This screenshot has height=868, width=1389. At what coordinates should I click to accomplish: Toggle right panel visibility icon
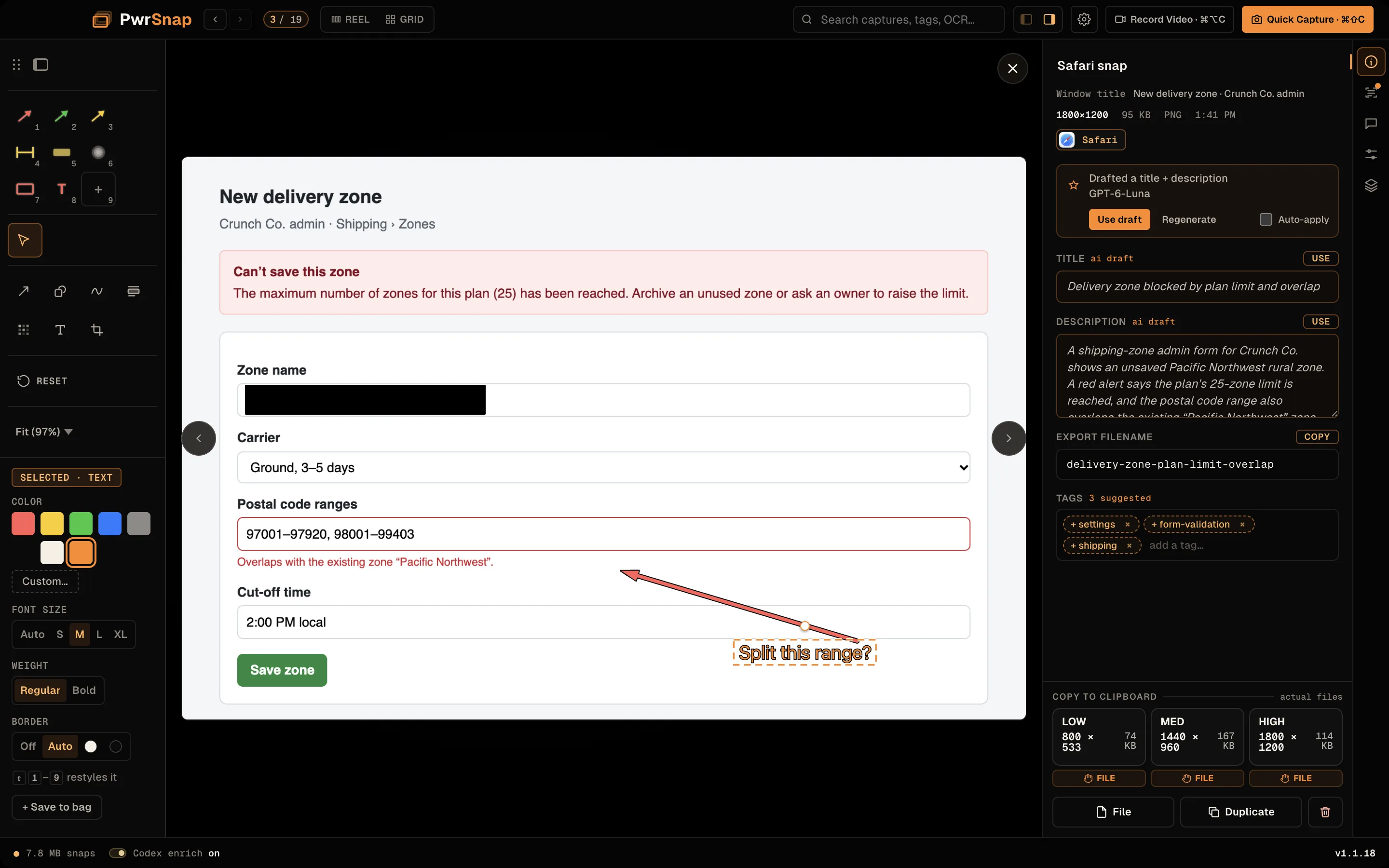pos(1049,19)
